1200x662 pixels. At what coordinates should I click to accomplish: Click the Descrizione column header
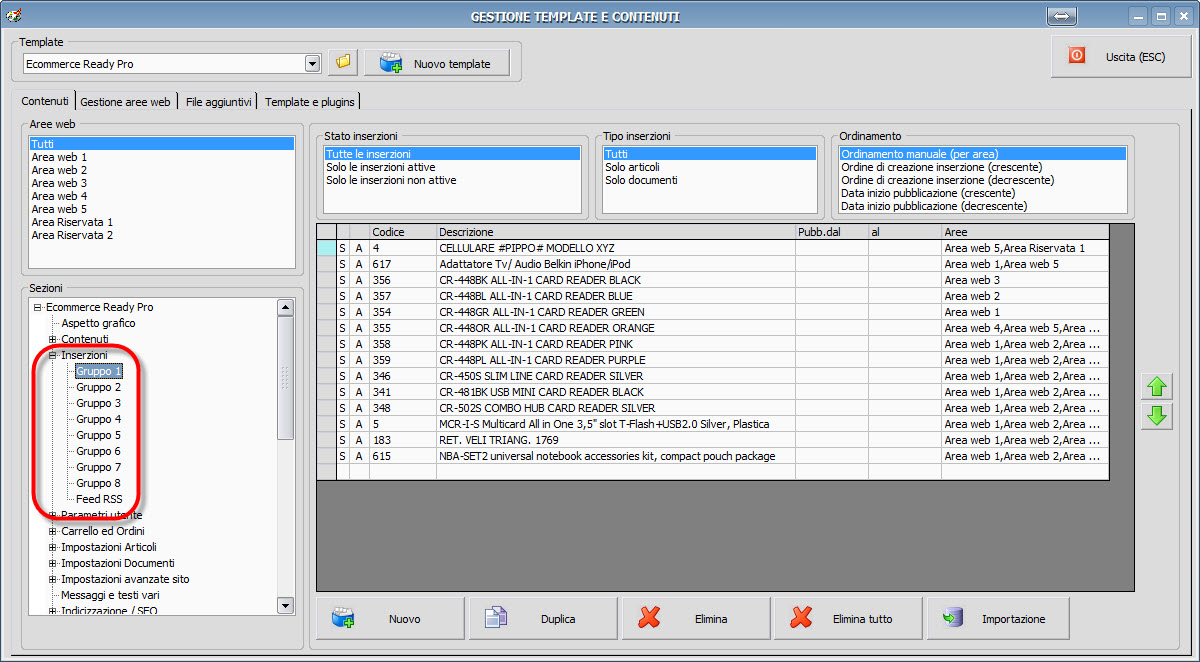click(x=616, y=232)
